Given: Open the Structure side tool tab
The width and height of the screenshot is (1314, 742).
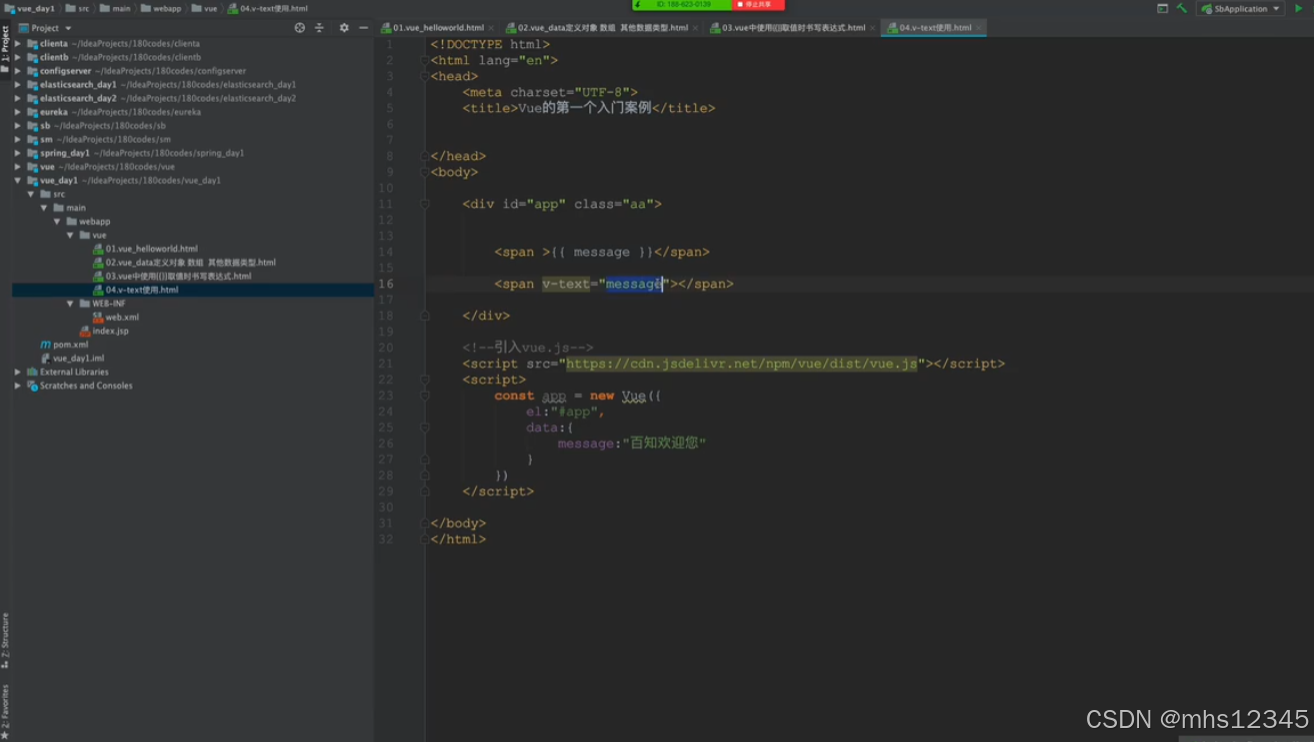Looking at the screenshot, I should coord(5,640).
